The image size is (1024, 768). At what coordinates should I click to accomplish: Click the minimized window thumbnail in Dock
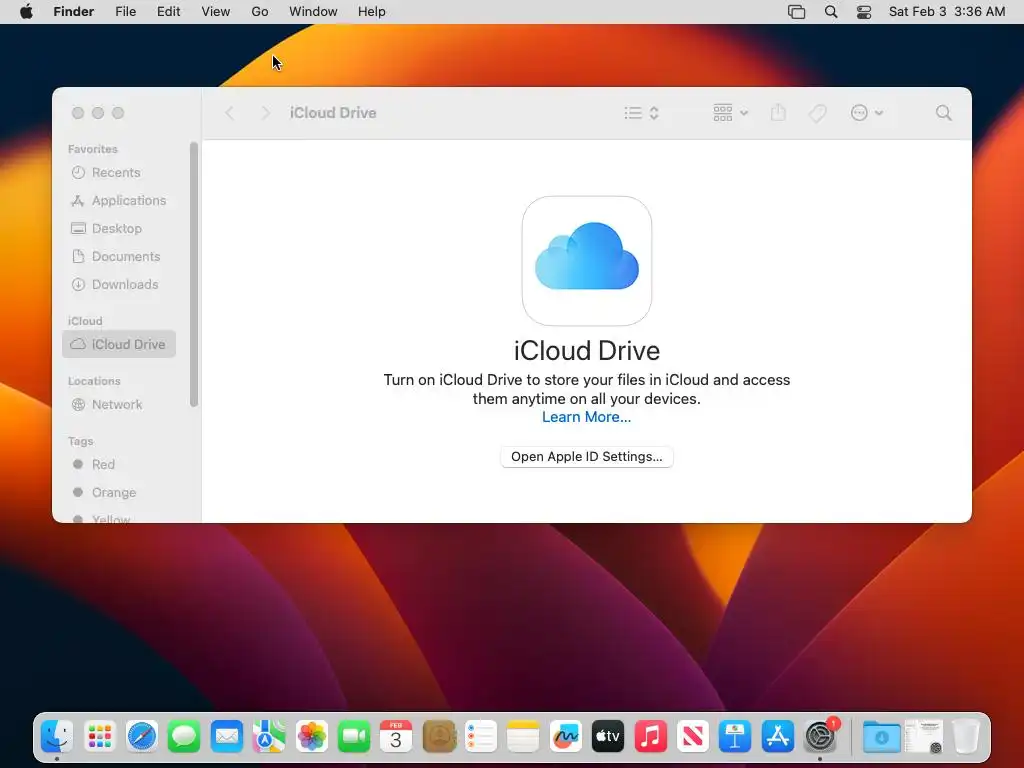tap(923, 737)
